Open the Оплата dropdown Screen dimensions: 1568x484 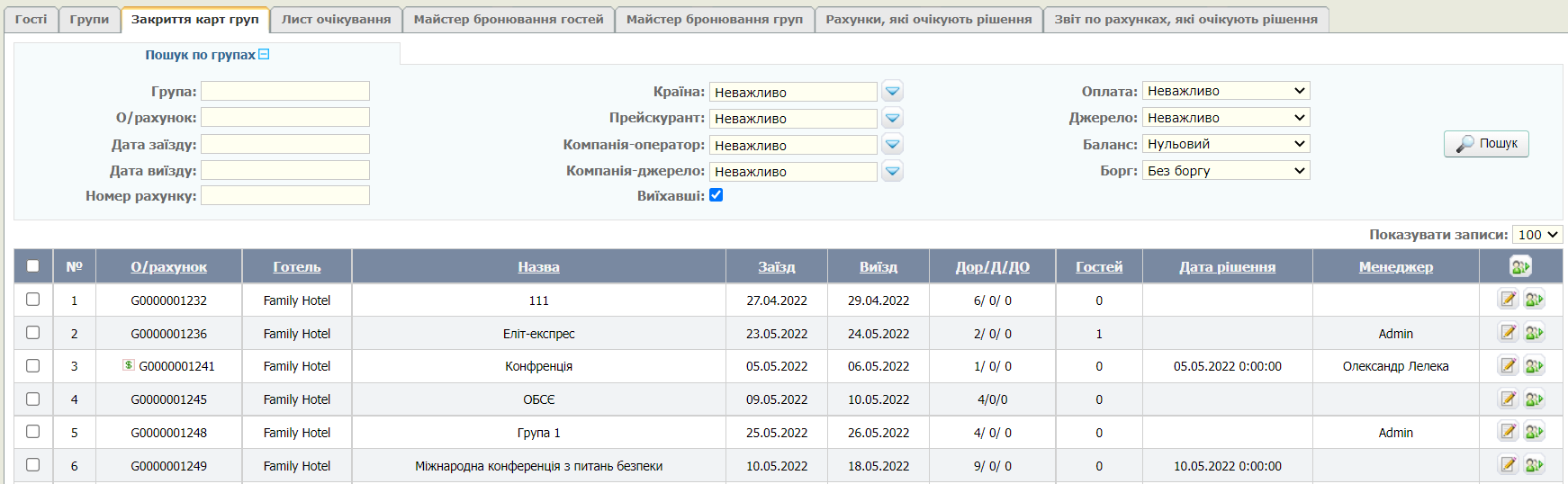[x=1225, y=91]
